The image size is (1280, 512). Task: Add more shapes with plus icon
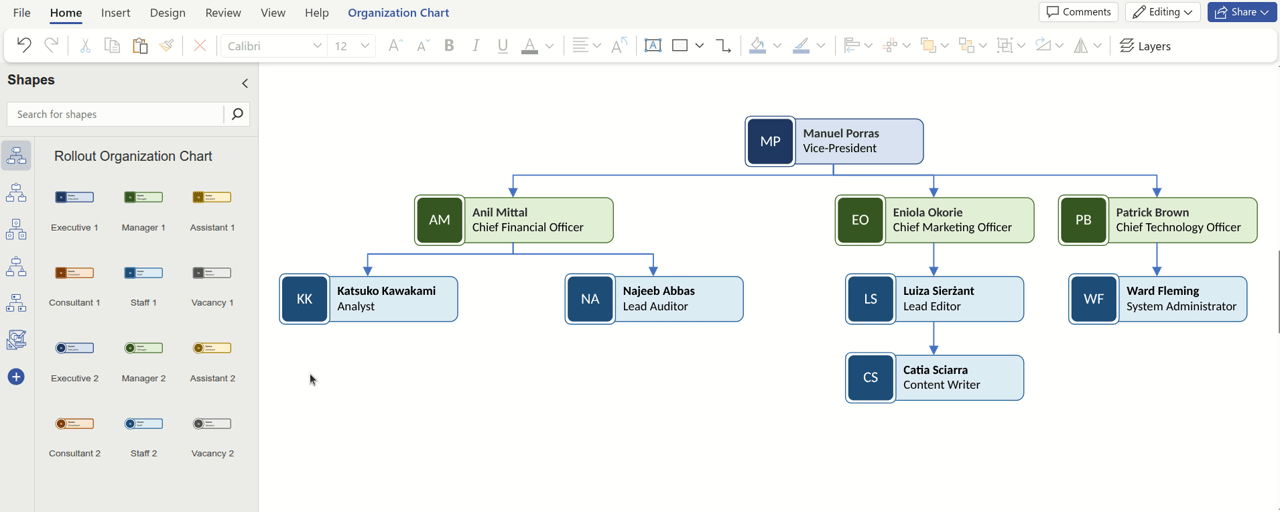point(16,377)
